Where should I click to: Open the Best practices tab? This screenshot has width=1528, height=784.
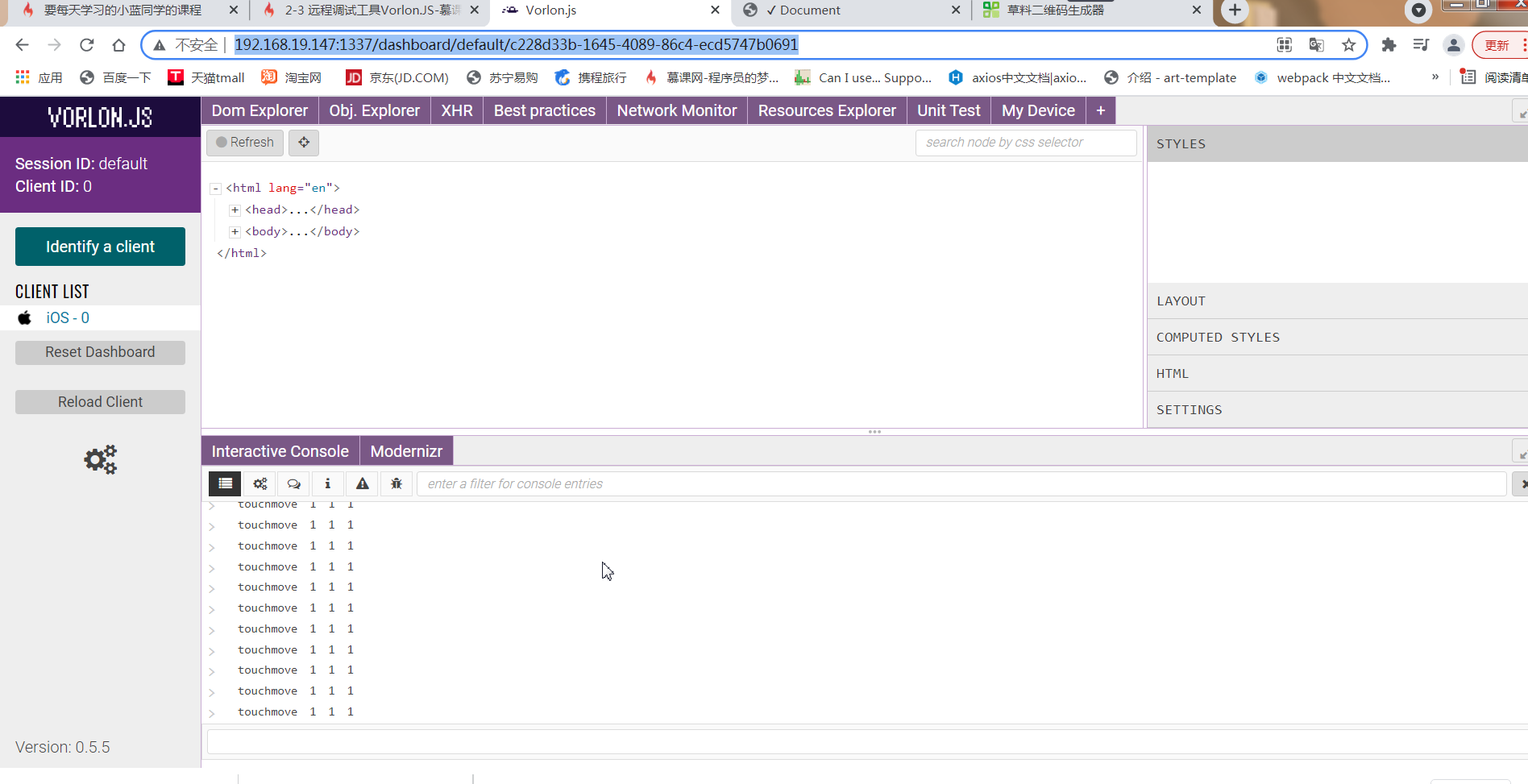(545, 110)
